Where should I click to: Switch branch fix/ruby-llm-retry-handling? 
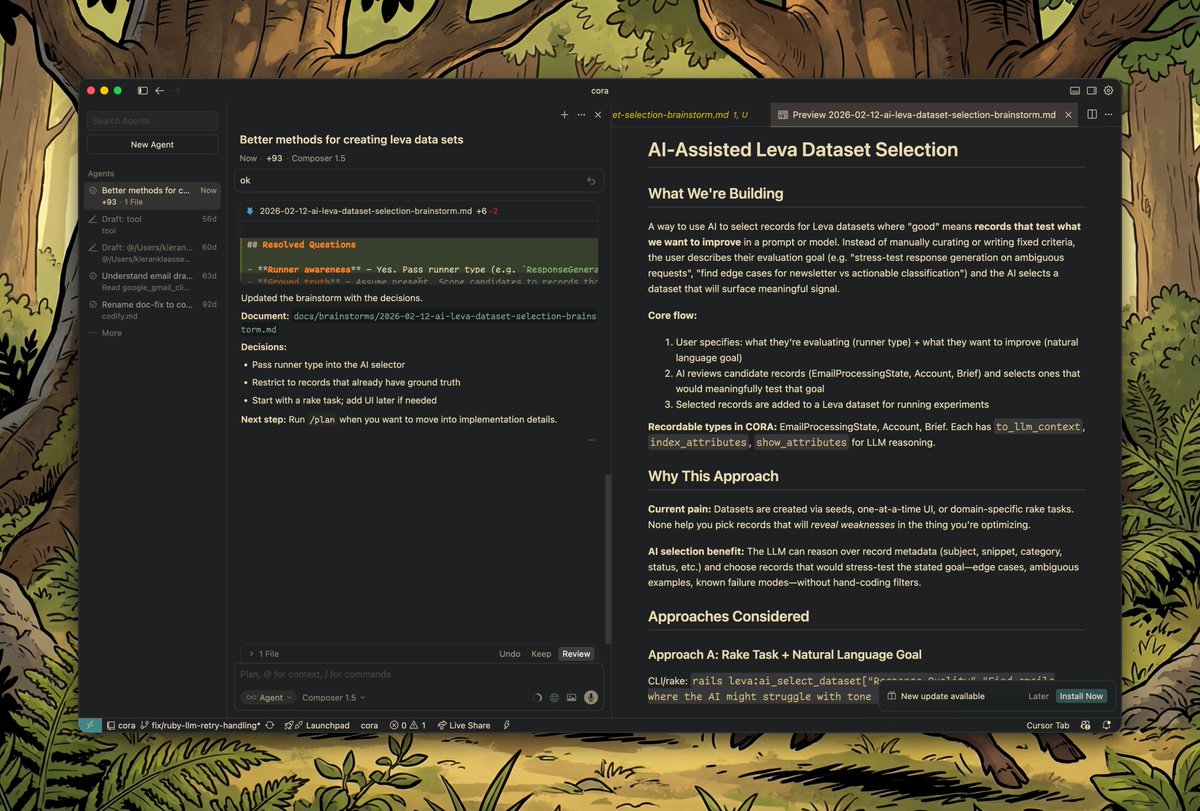(202, 725)
